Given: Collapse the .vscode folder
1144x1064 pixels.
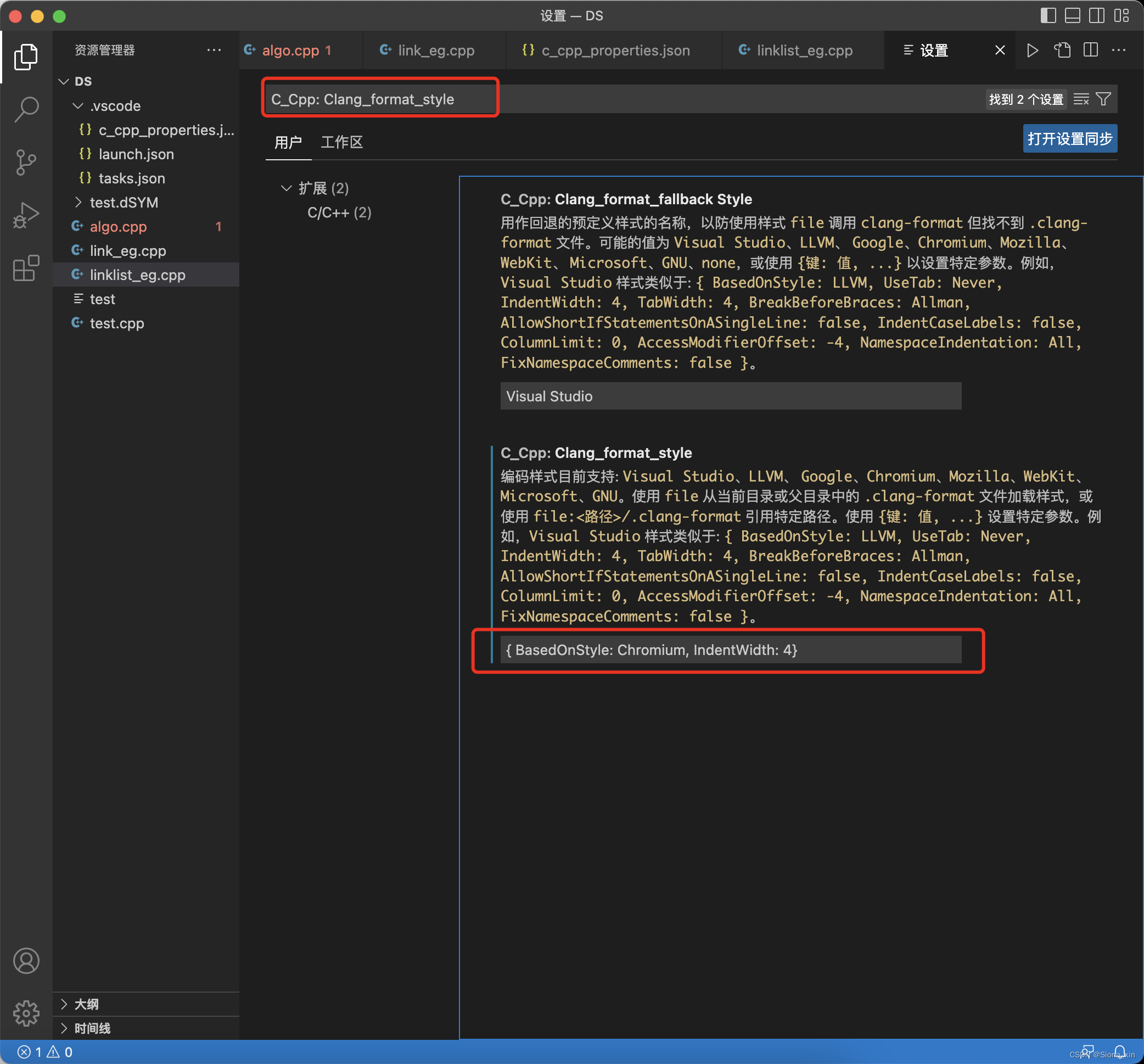Looking at the screenshot, I should [78, 106].
